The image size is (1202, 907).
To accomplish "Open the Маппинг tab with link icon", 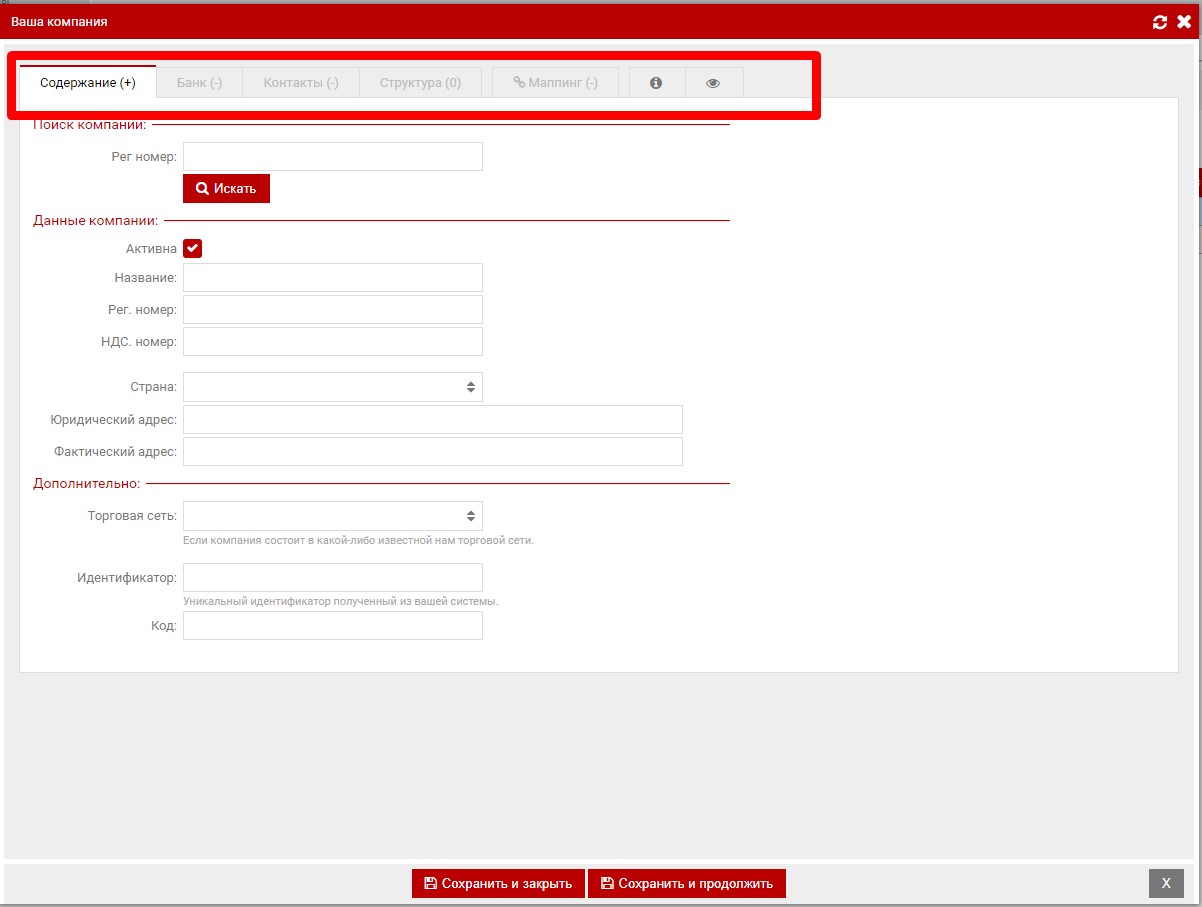I will coord(555,83).
